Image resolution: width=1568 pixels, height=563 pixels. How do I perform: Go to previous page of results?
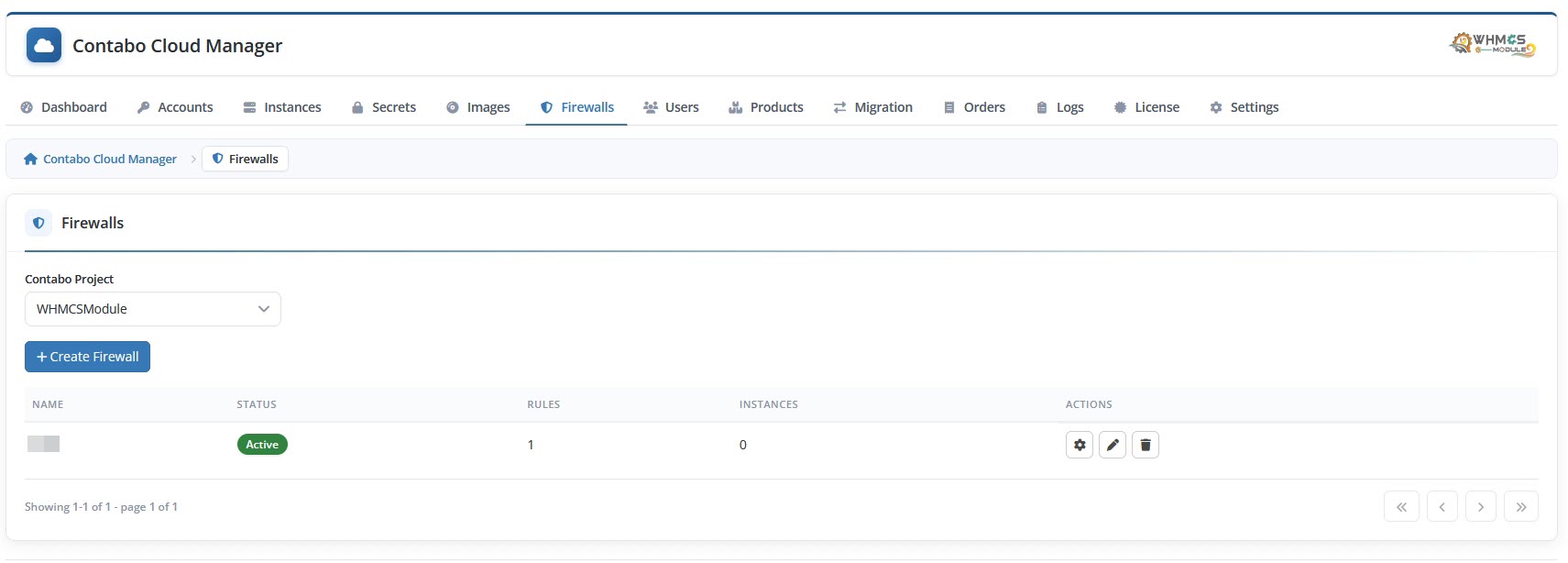click(1442, 506)
